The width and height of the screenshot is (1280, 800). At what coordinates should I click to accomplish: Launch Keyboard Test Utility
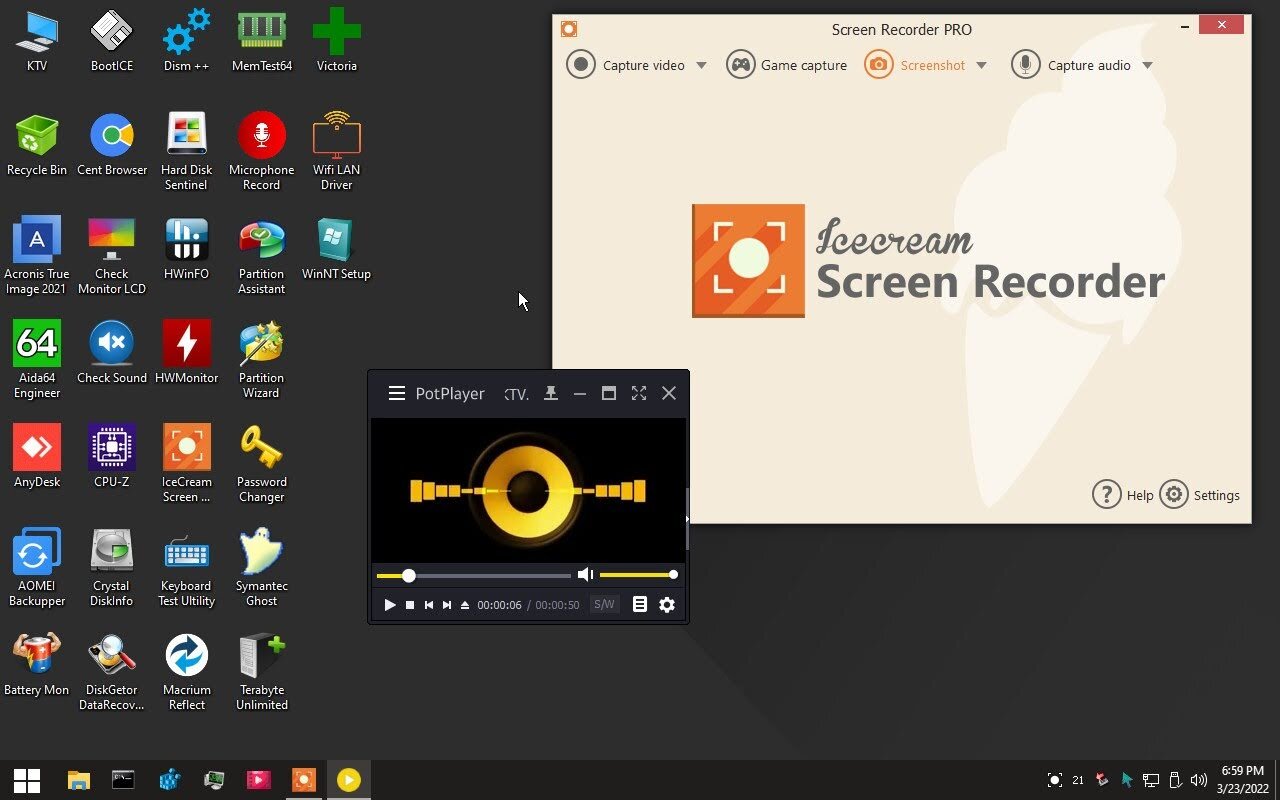(x=187, y=568)
